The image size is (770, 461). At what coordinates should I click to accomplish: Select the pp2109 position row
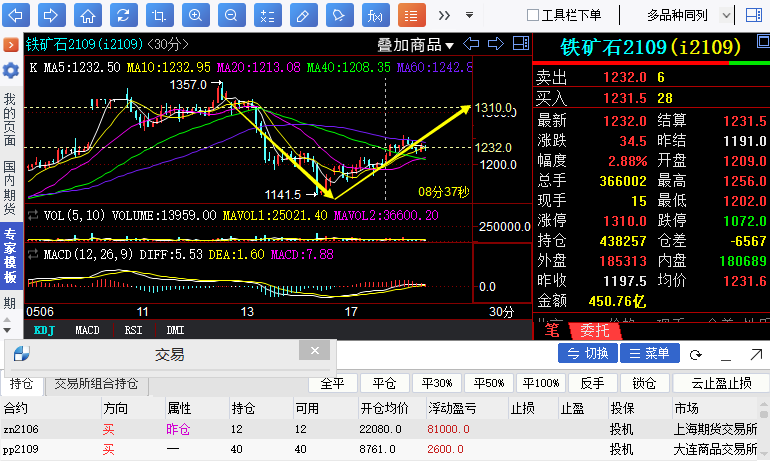click(381, 449)
